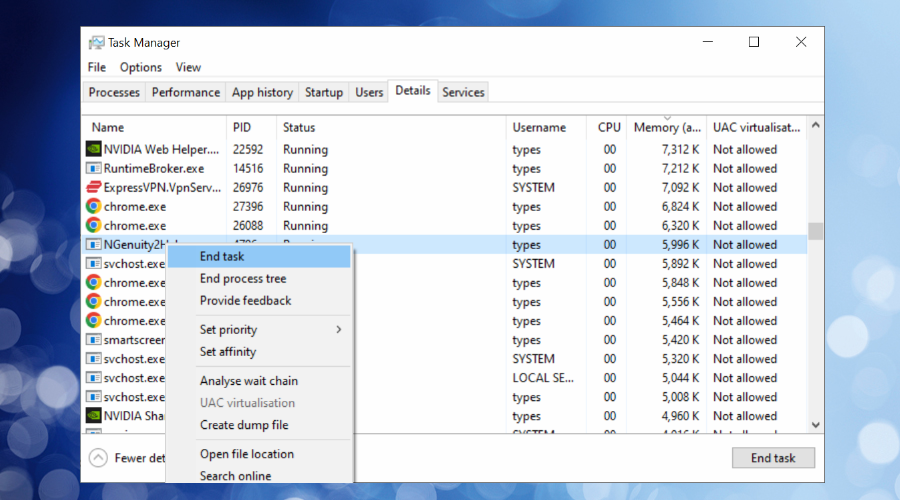Screen dimensions: 900x500
Task: Sort by the UAC virtualisation column header
Action: [x=757, y=127]
